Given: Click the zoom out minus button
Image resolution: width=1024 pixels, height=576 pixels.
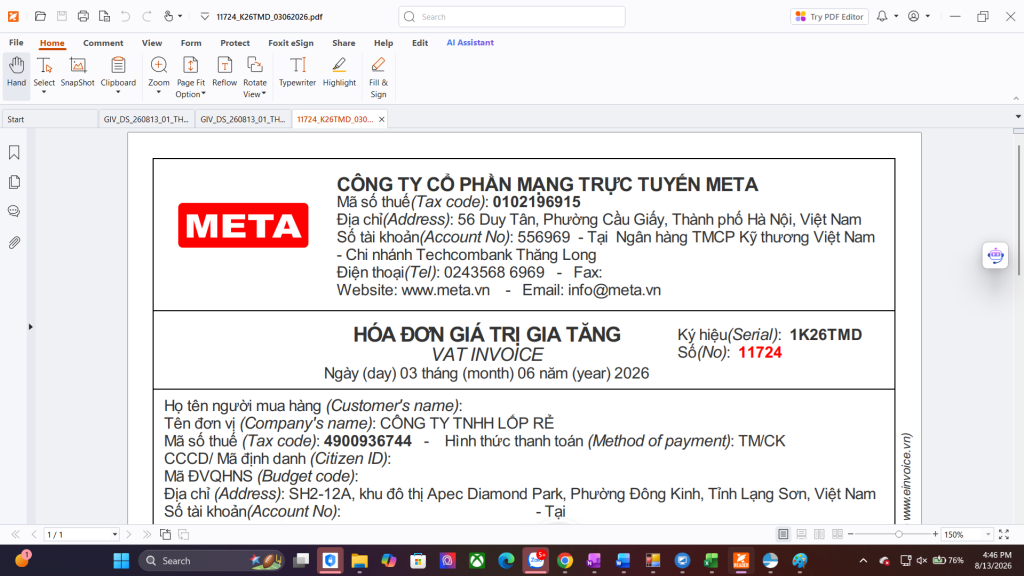Looking at the screenshot, I should click(x=851, y=534).
